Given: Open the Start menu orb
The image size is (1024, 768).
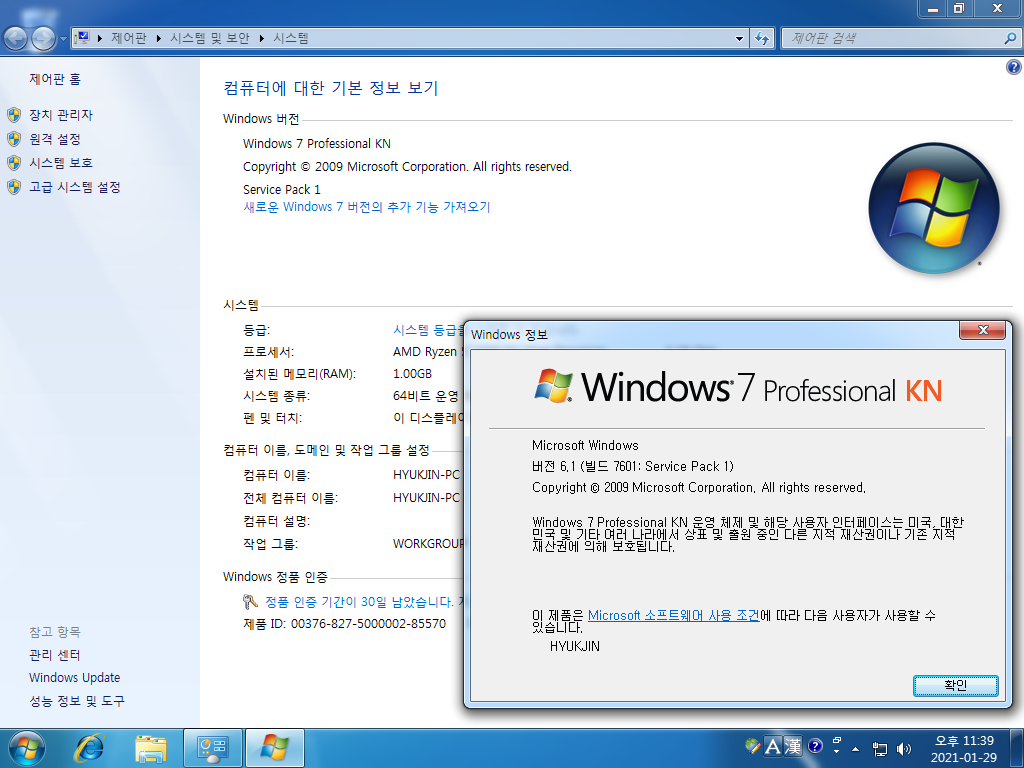Looking at the screenshot, I should pos(26,748).
